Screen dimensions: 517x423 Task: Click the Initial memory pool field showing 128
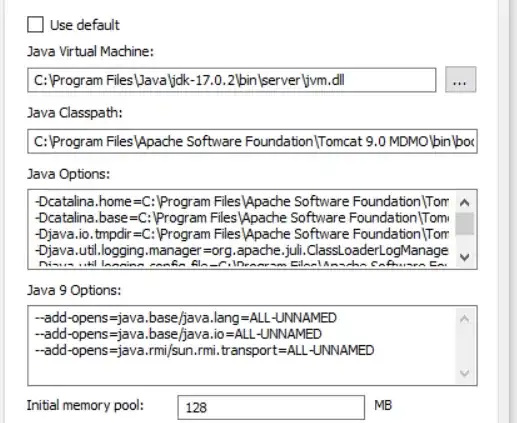[271, 407]
